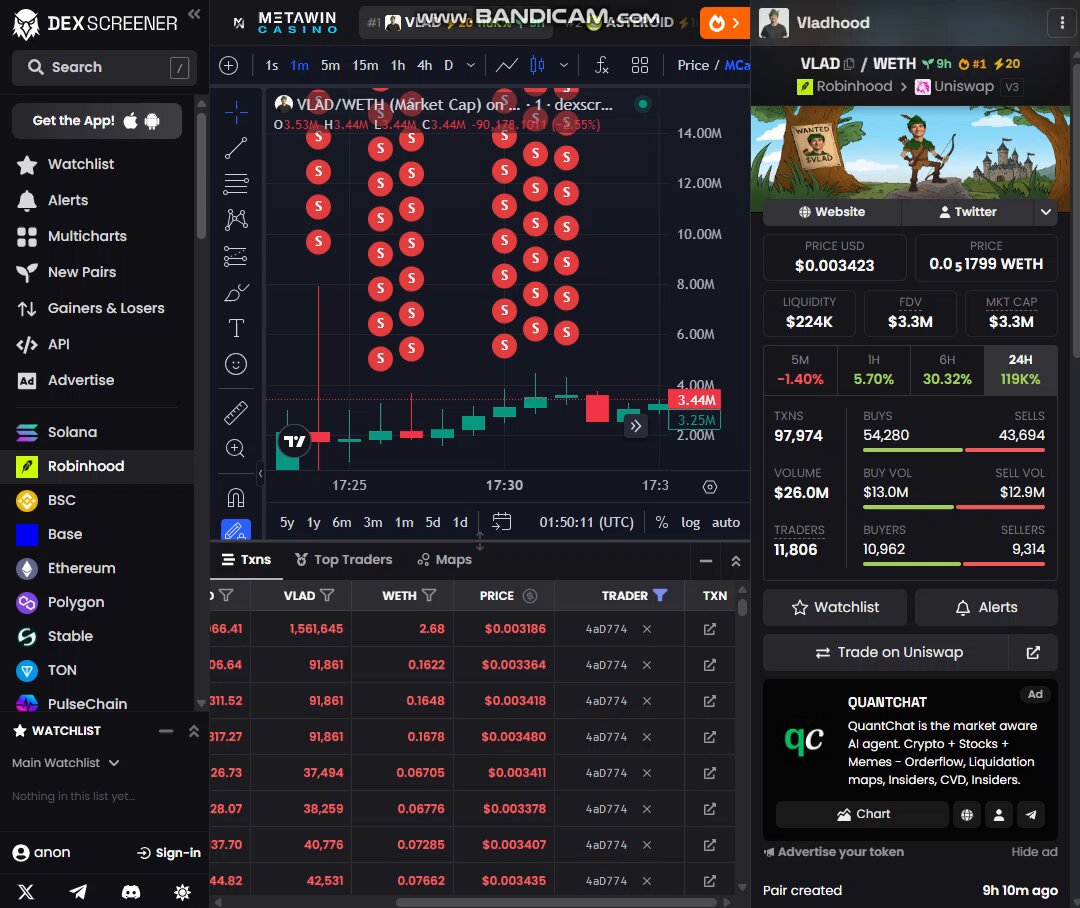Switch to the Top Traders tab
The height and width of the screenshot is (908, 1080).
coord(343,559)
